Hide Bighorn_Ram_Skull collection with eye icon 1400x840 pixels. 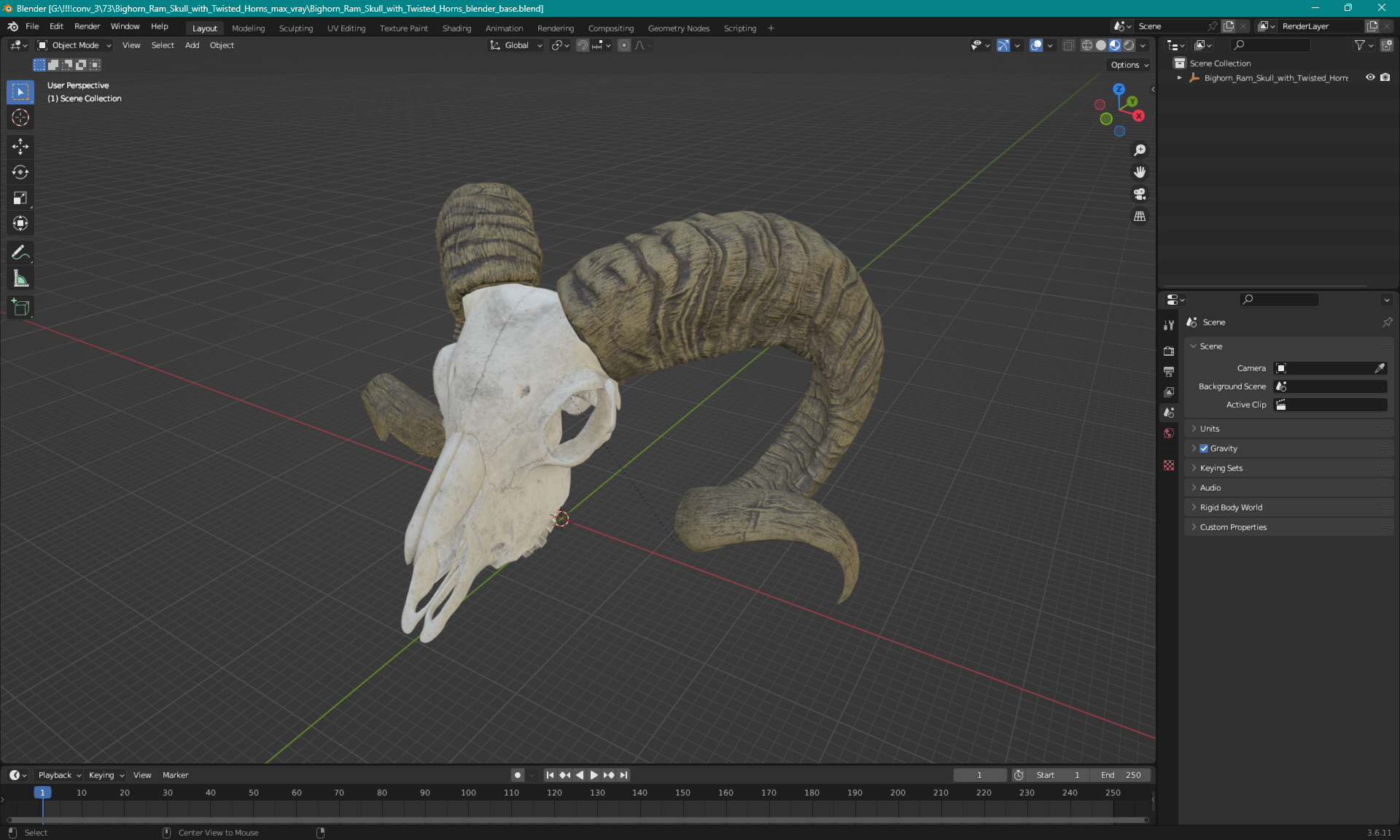click(1370, 77)
